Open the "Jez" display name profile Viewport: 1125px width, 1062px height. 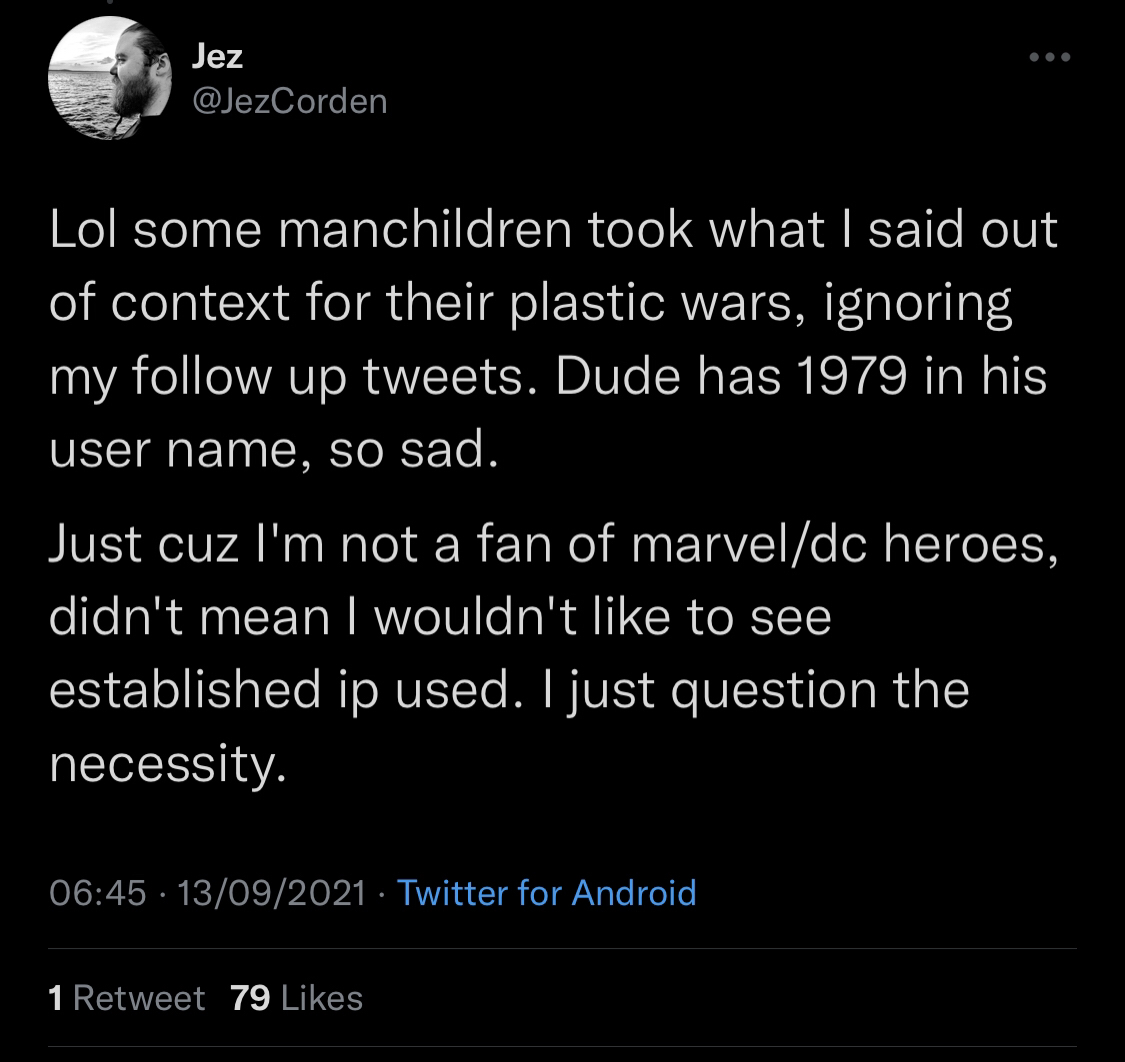click(x=217, y=56)
